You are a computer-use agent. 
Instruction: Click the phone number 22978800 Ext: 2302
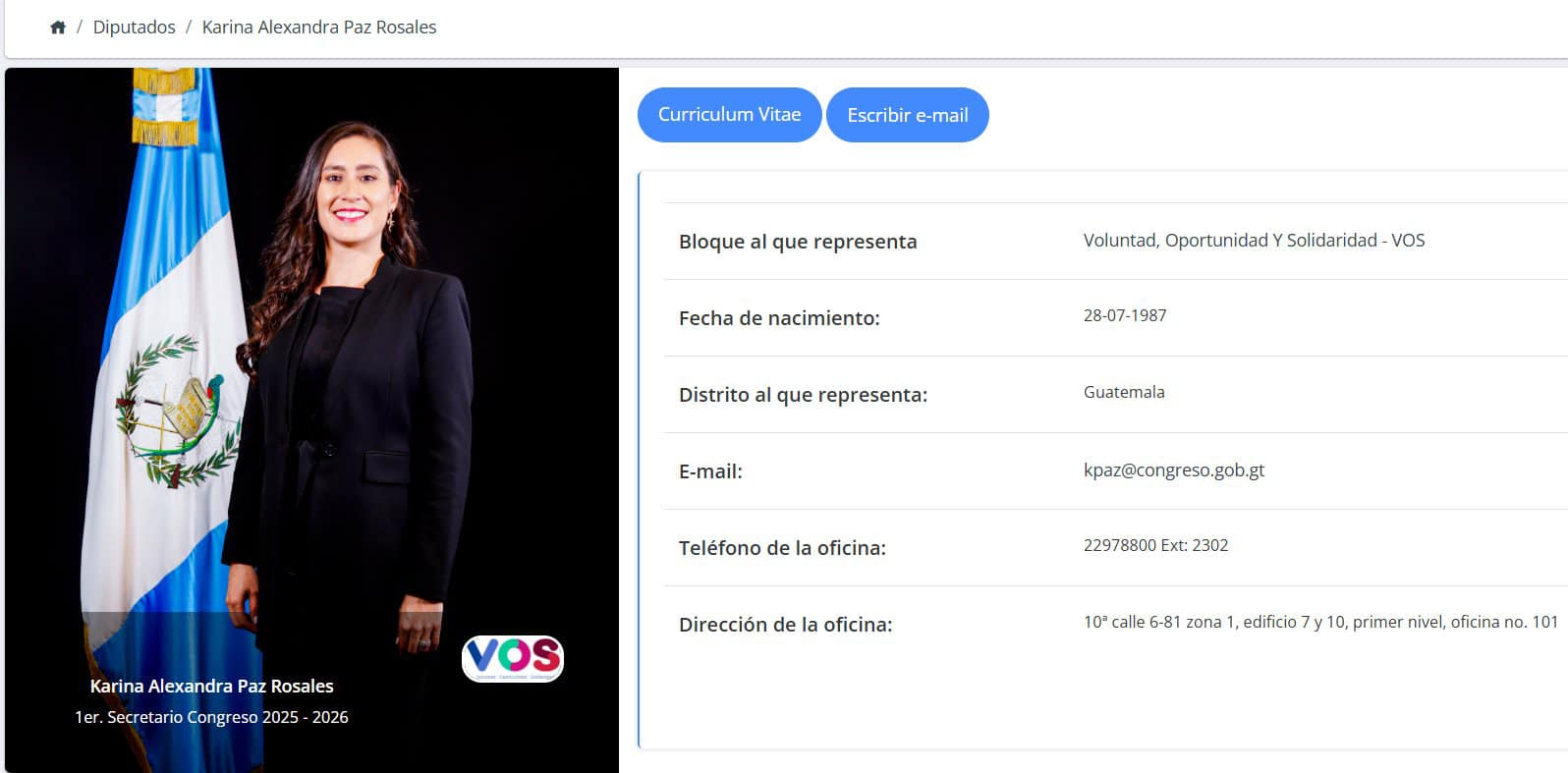[x=1155, y=545]
